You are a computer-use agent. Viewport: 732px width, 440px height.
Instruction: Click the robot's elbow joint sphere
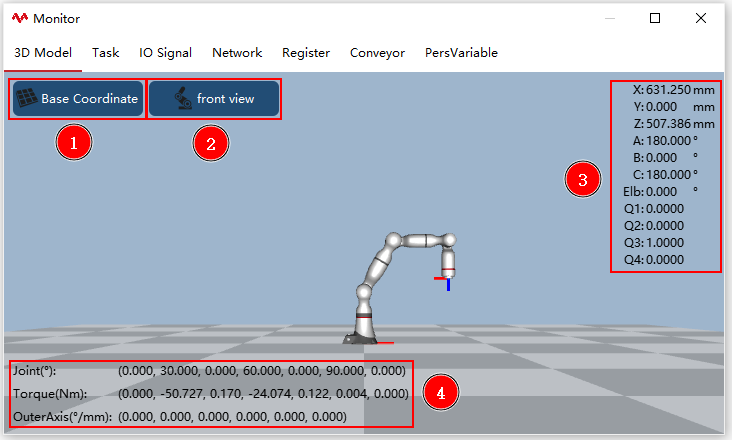(x=393, y=240)
